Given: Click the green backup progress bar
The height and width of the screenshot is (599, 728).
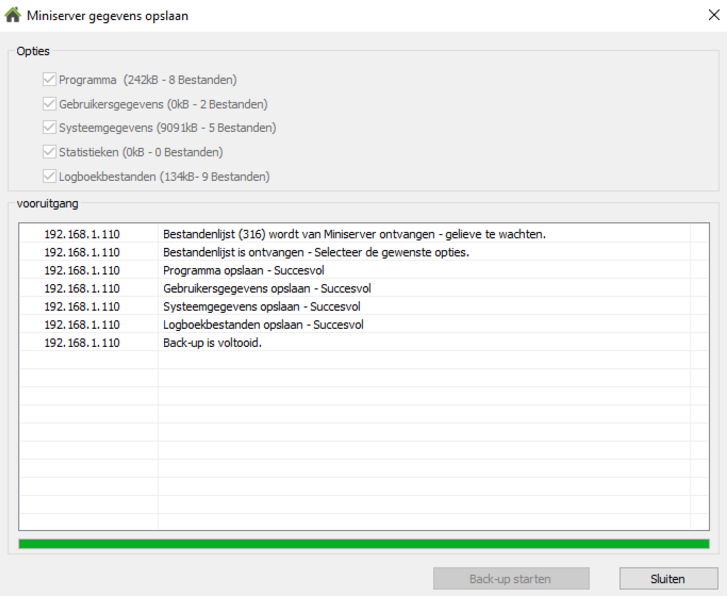Looking at the screenshot, I should coord(363,544).
